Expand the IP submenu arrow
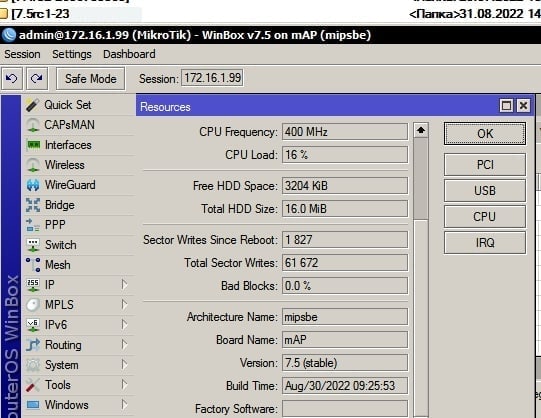Viewport: 541px width, 418px height. (125, 285)
